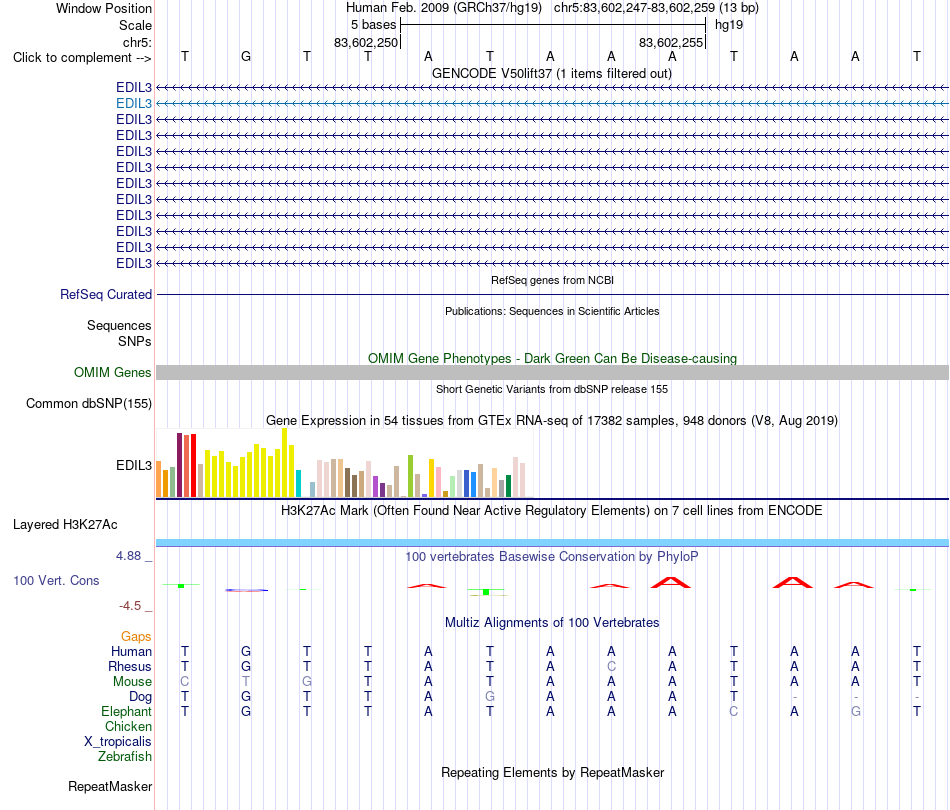Click the dark maroon GTEx expression bar
This screenshot has height=810, width=950.
(x=180, y=465)
